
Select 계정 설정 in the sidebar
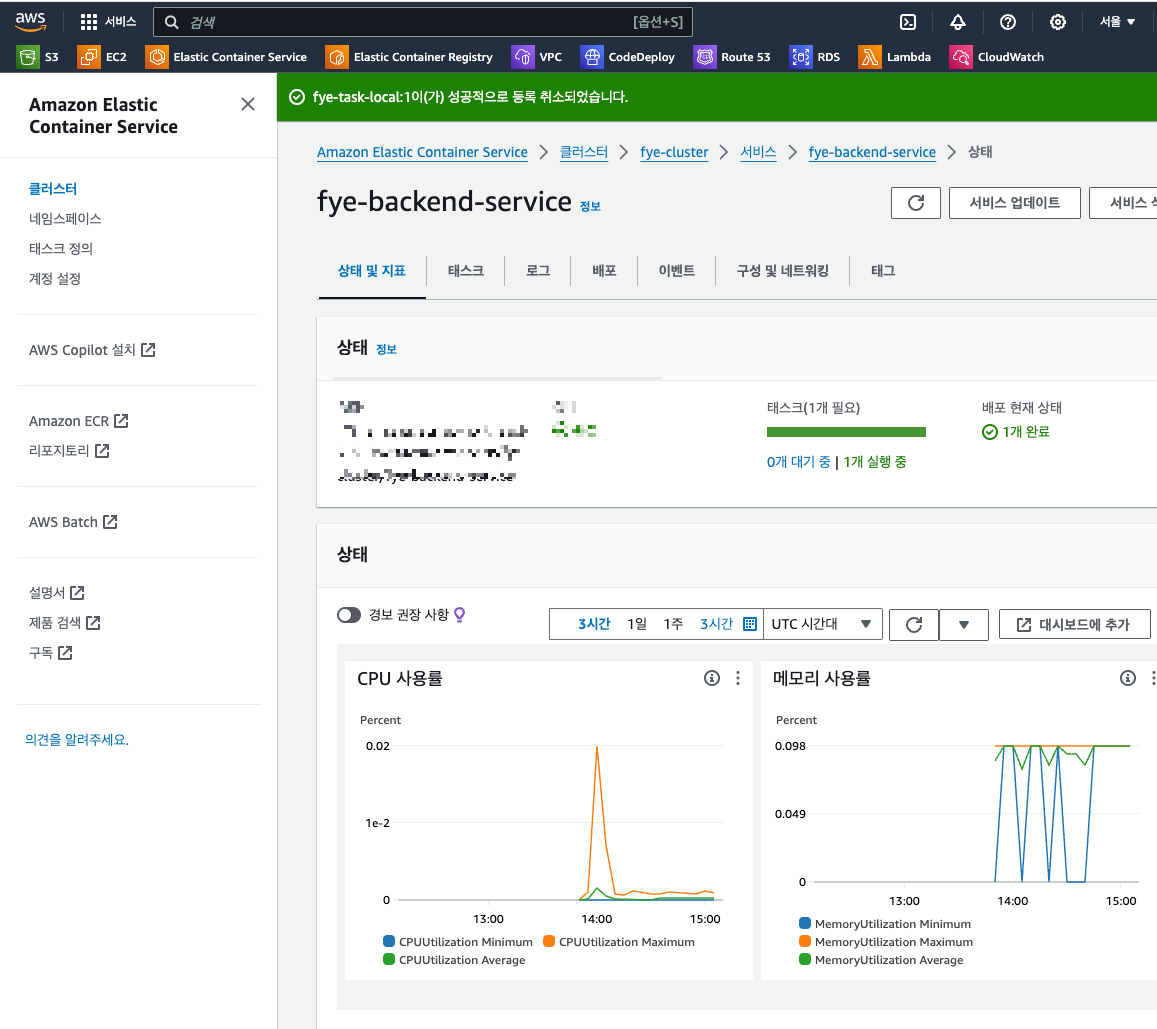point(55,278)
